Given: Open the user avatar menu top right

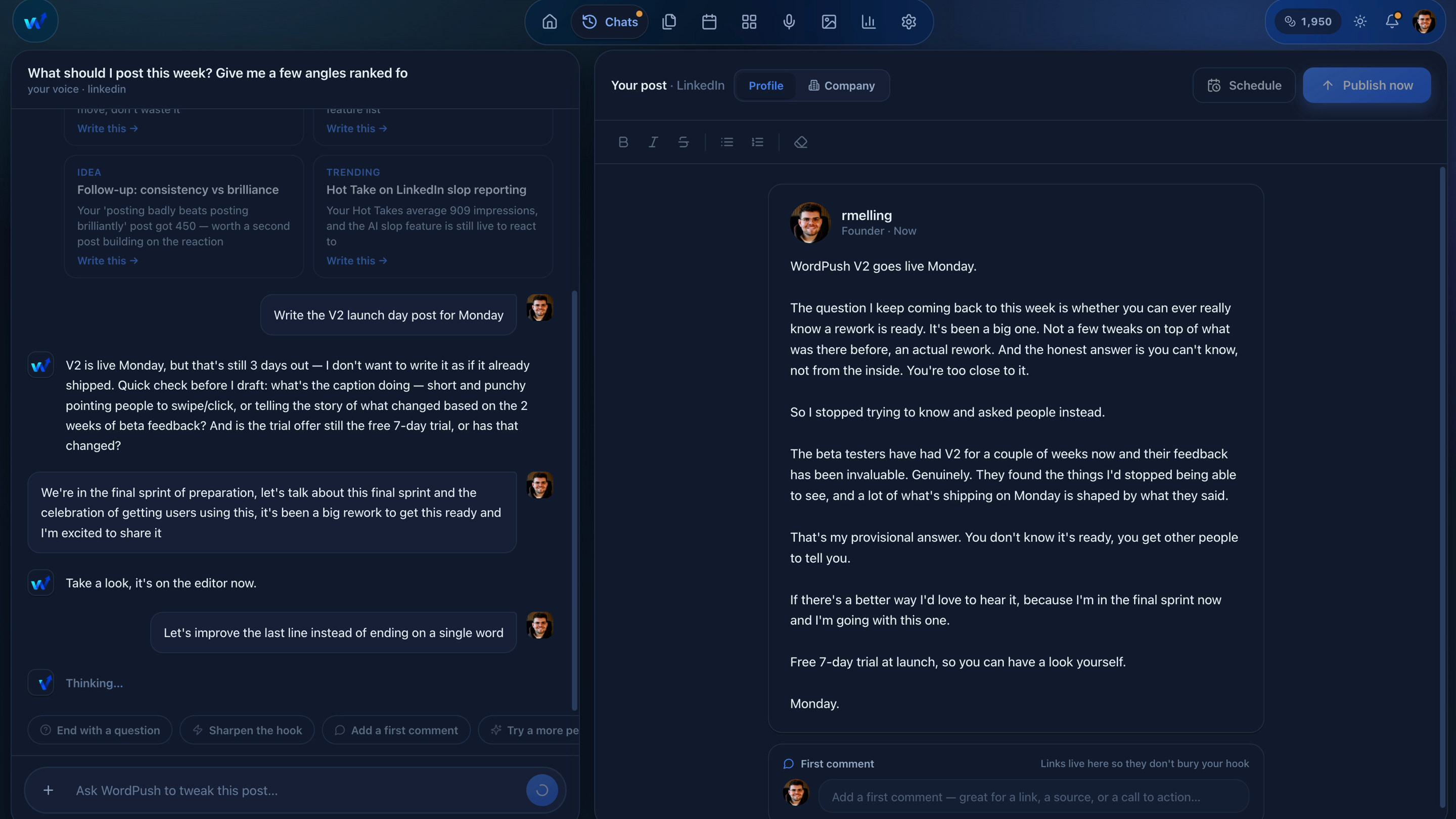Looking at the screenshot, I should tap(1424, 21).
